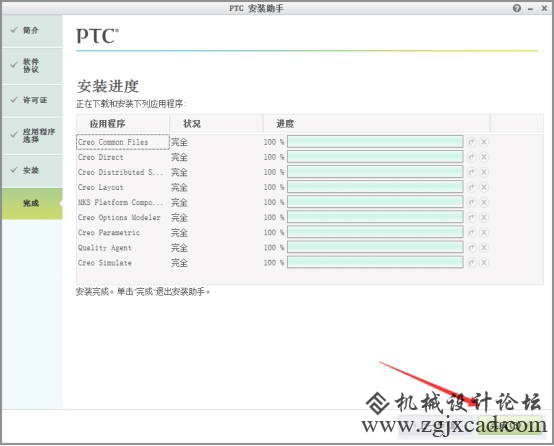The height and width of the screenshot is (446, 554).
Task: Go to the 许可证 step in sidebar
Action: coord(32,100)
